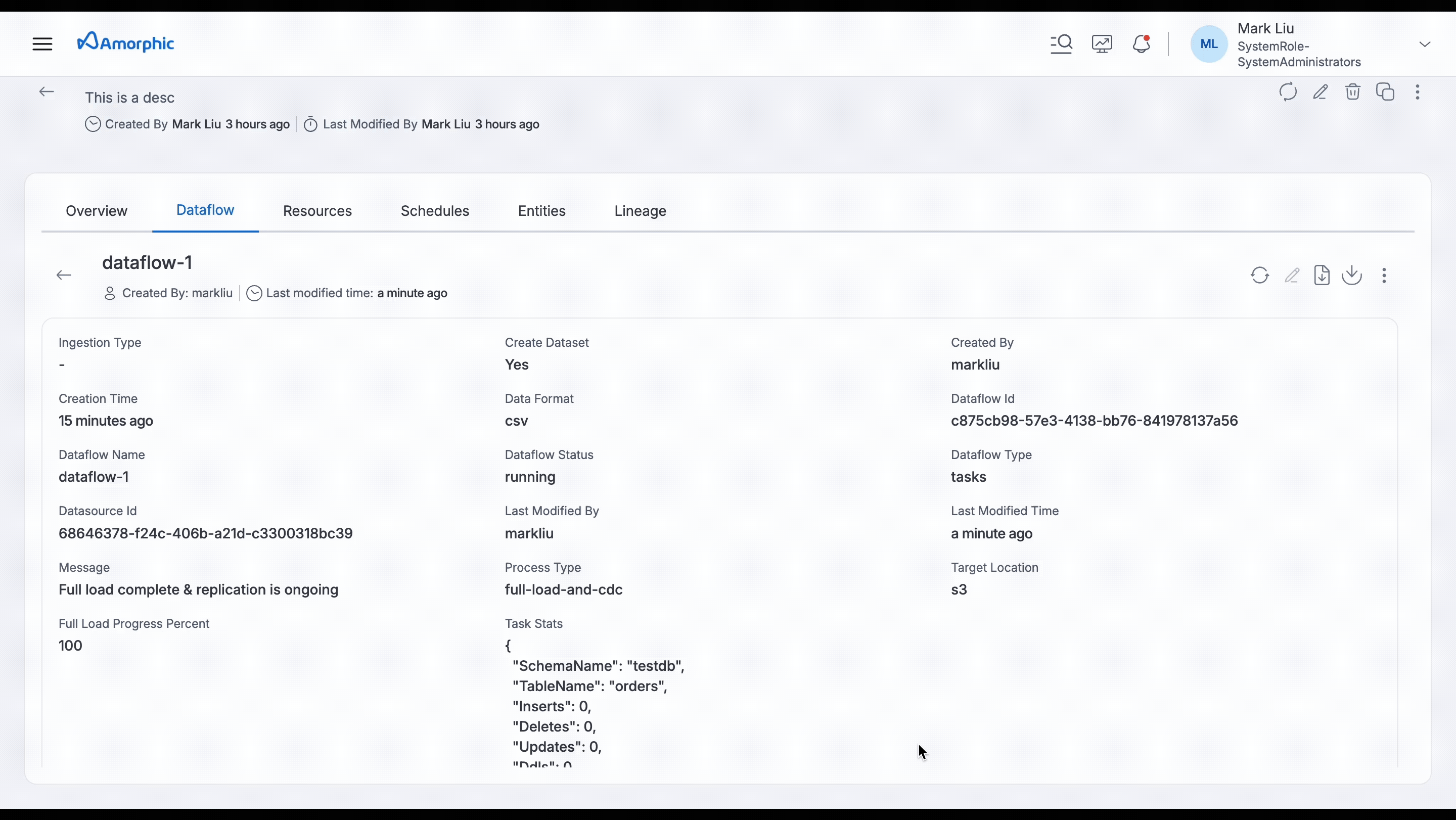Go back using the top back arrow

tap(47, 92)
